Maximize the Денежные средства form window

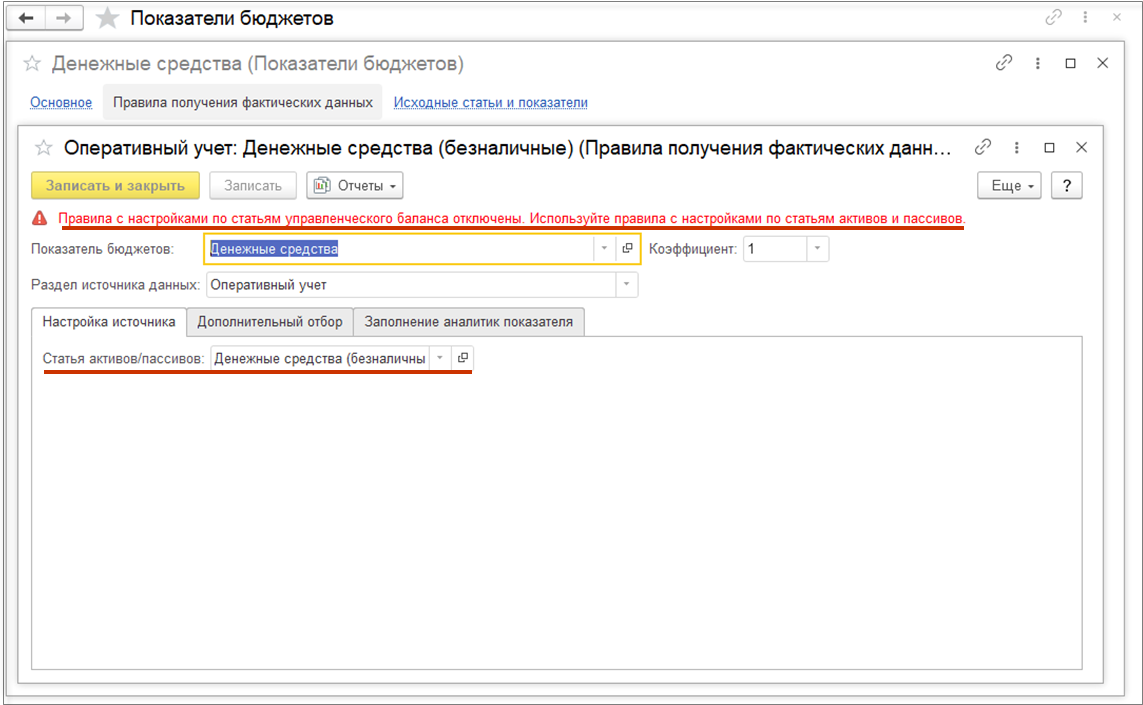coord(1070,63)
